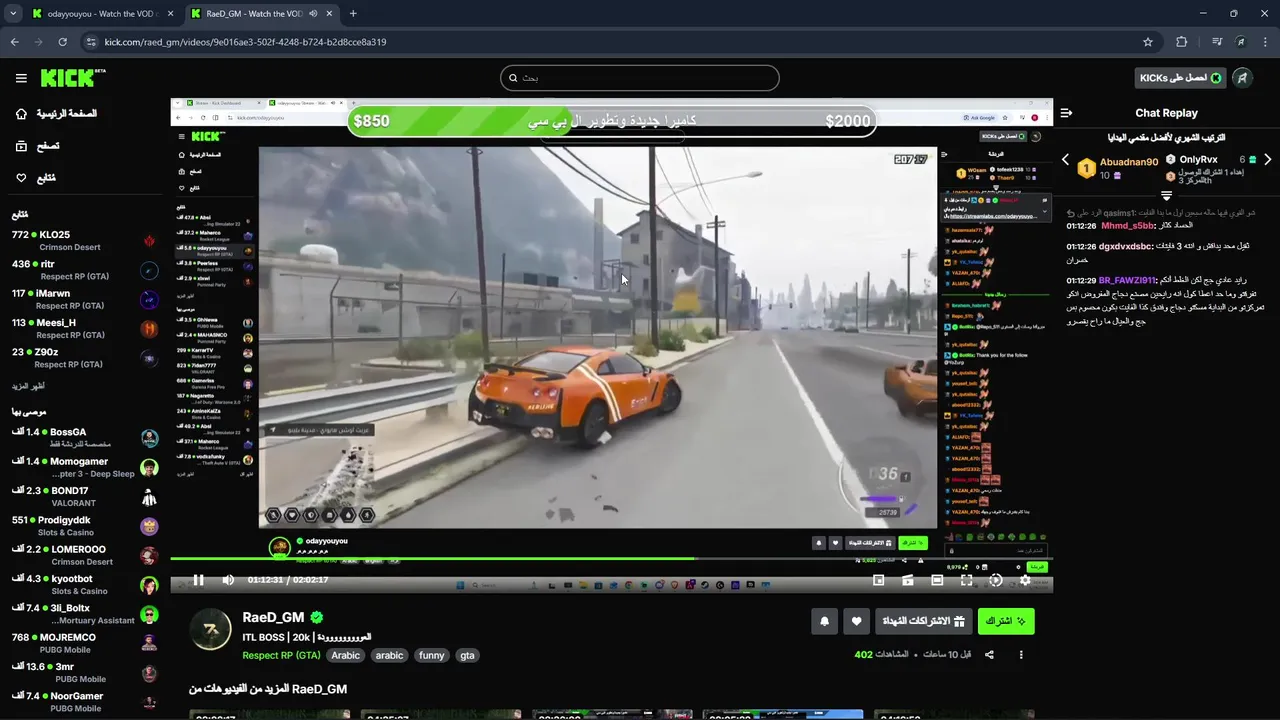Open the user profile avatar menu
Viewport: 1280px width, 720px height.
[x=1242, y=78]
